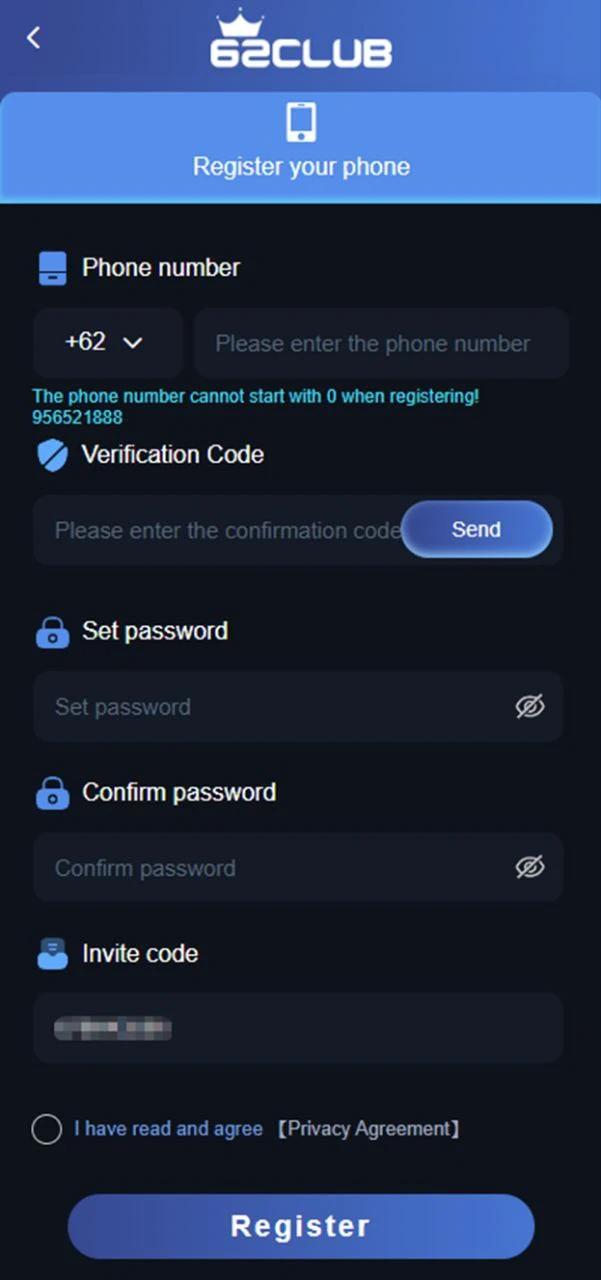Click the Invite code envelope icon

(x=52, y=954)
